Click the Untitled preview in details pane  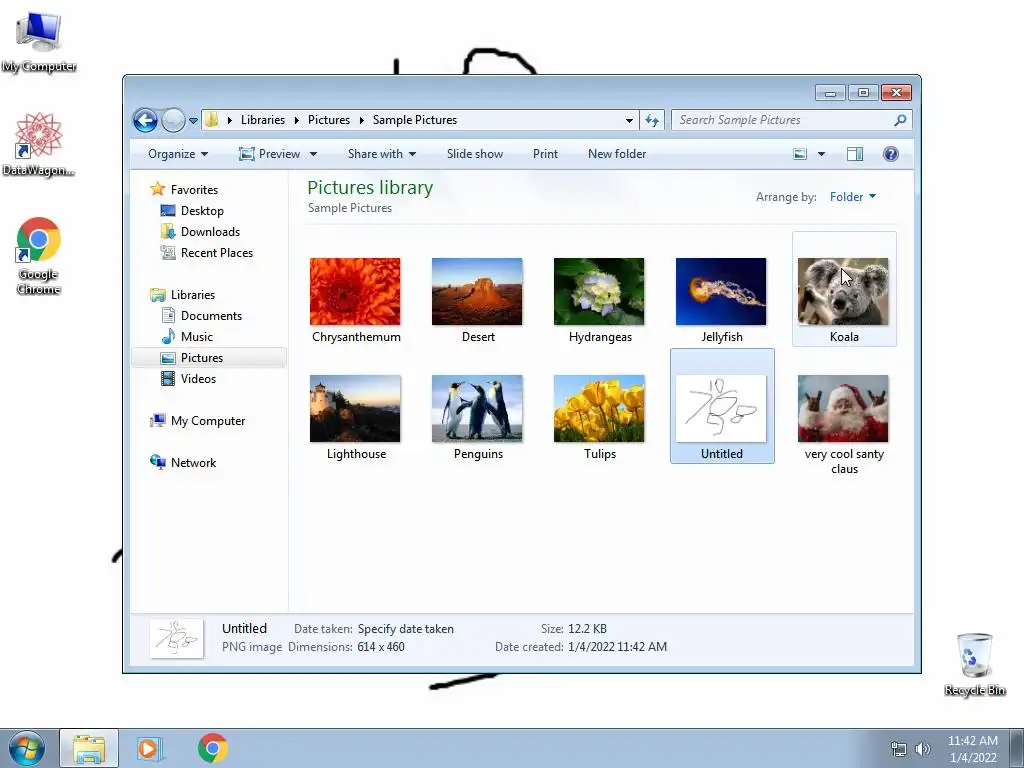coord(176,638)
